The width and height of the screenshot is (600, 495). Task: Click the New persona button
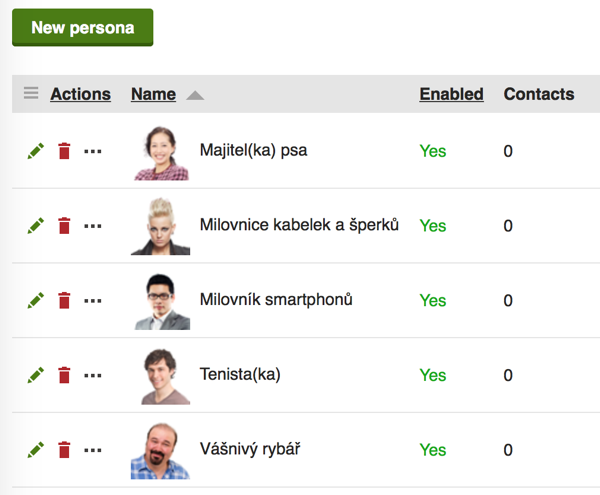82,28
